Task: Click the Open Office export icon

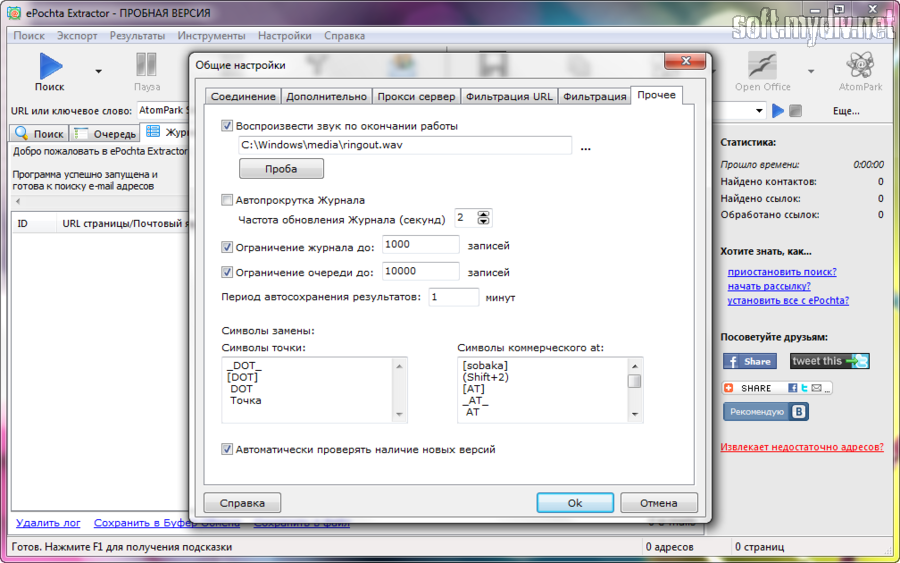Action: [x=762, y=65]
